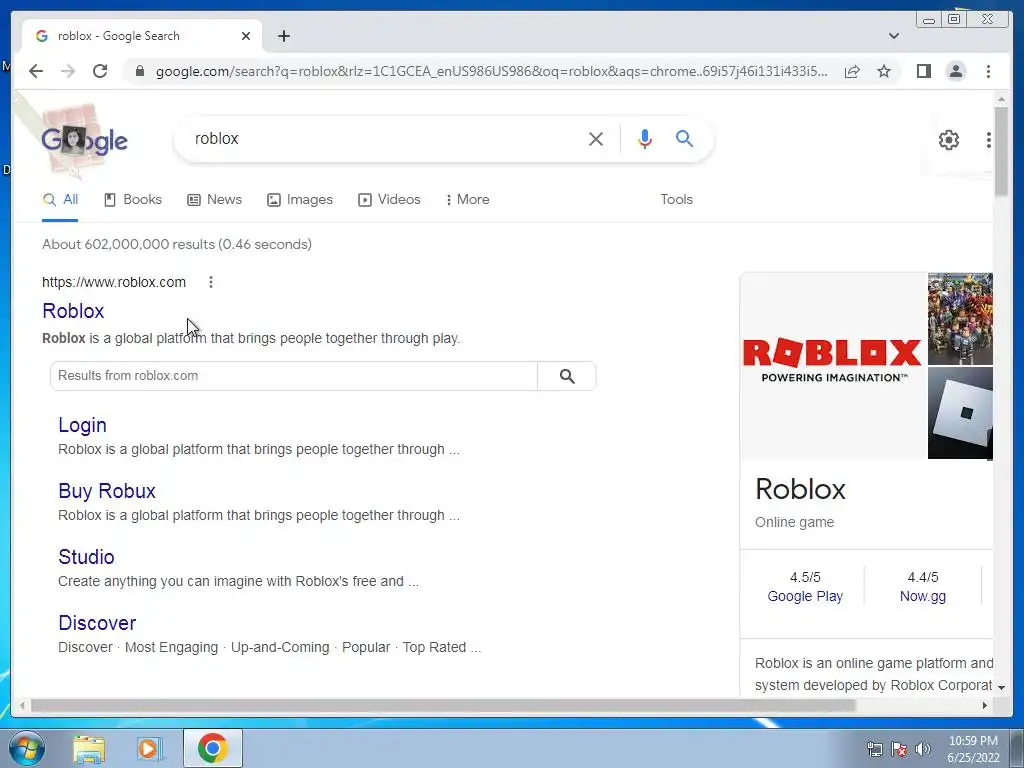1024x768 pixels.
Task: Open Google quick settings gear
Action: 949,140
